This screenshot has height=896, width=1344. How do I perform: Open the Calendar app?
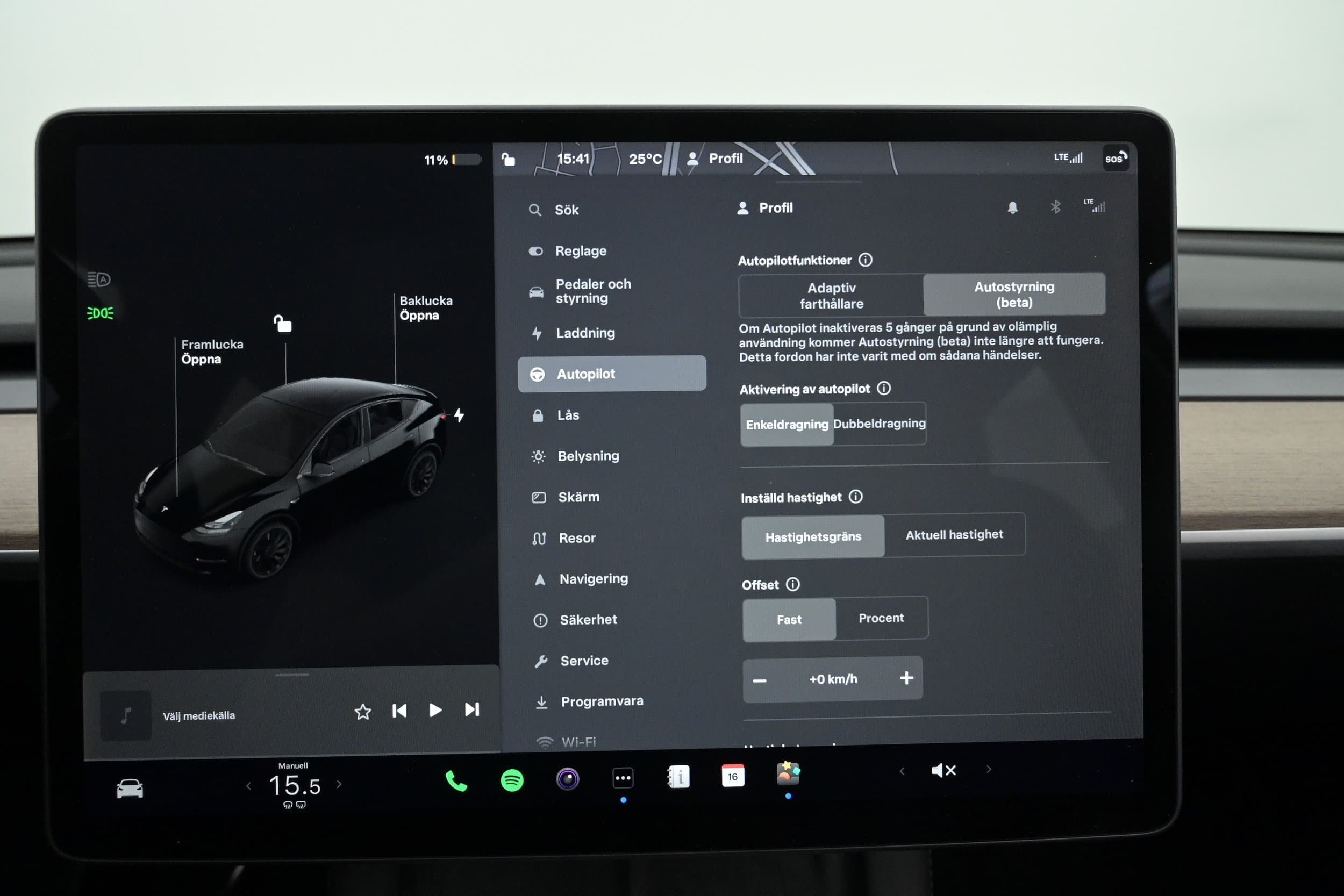733,776
